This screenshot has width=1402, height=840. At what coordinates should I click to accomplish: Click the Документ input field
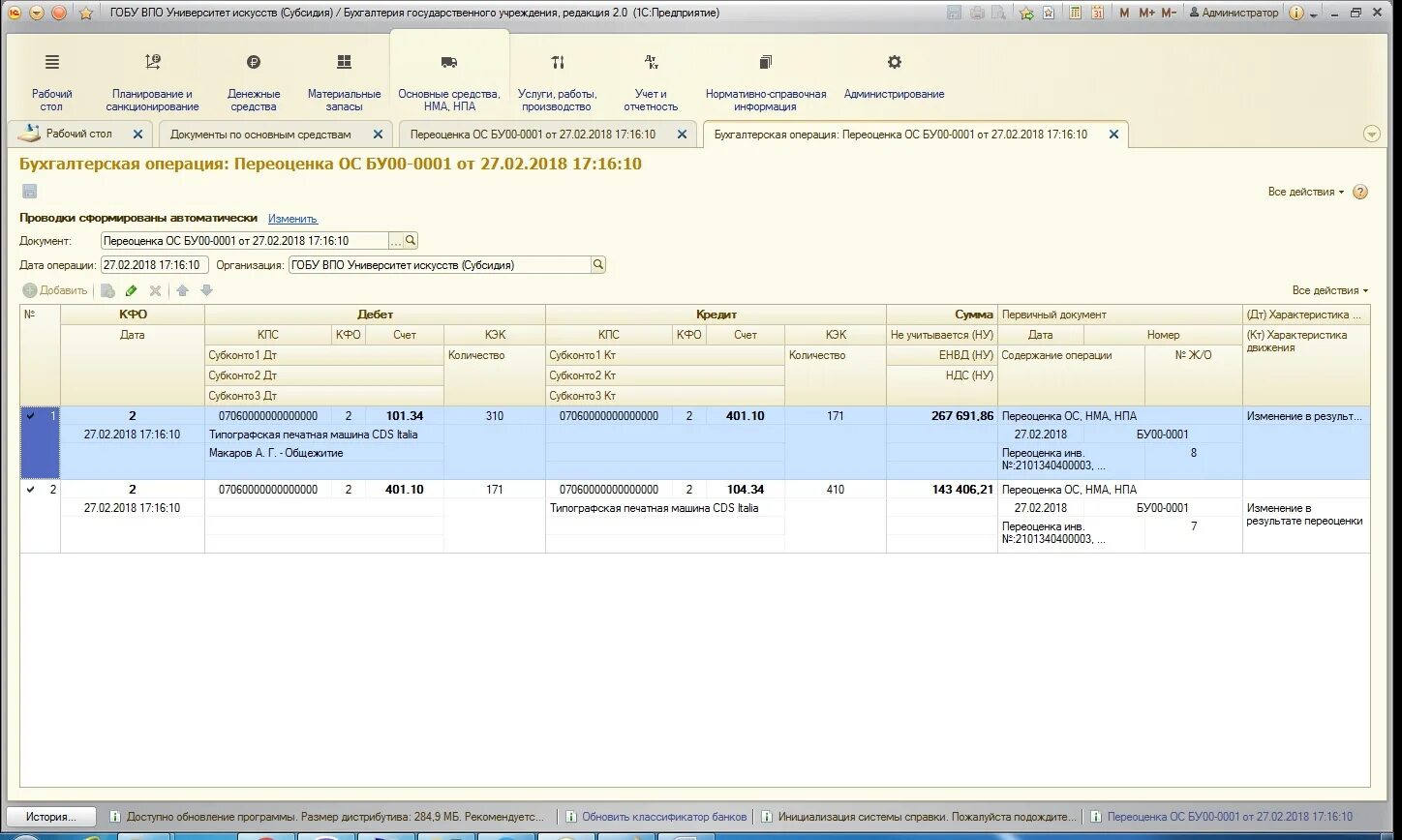tap(244, 241)
